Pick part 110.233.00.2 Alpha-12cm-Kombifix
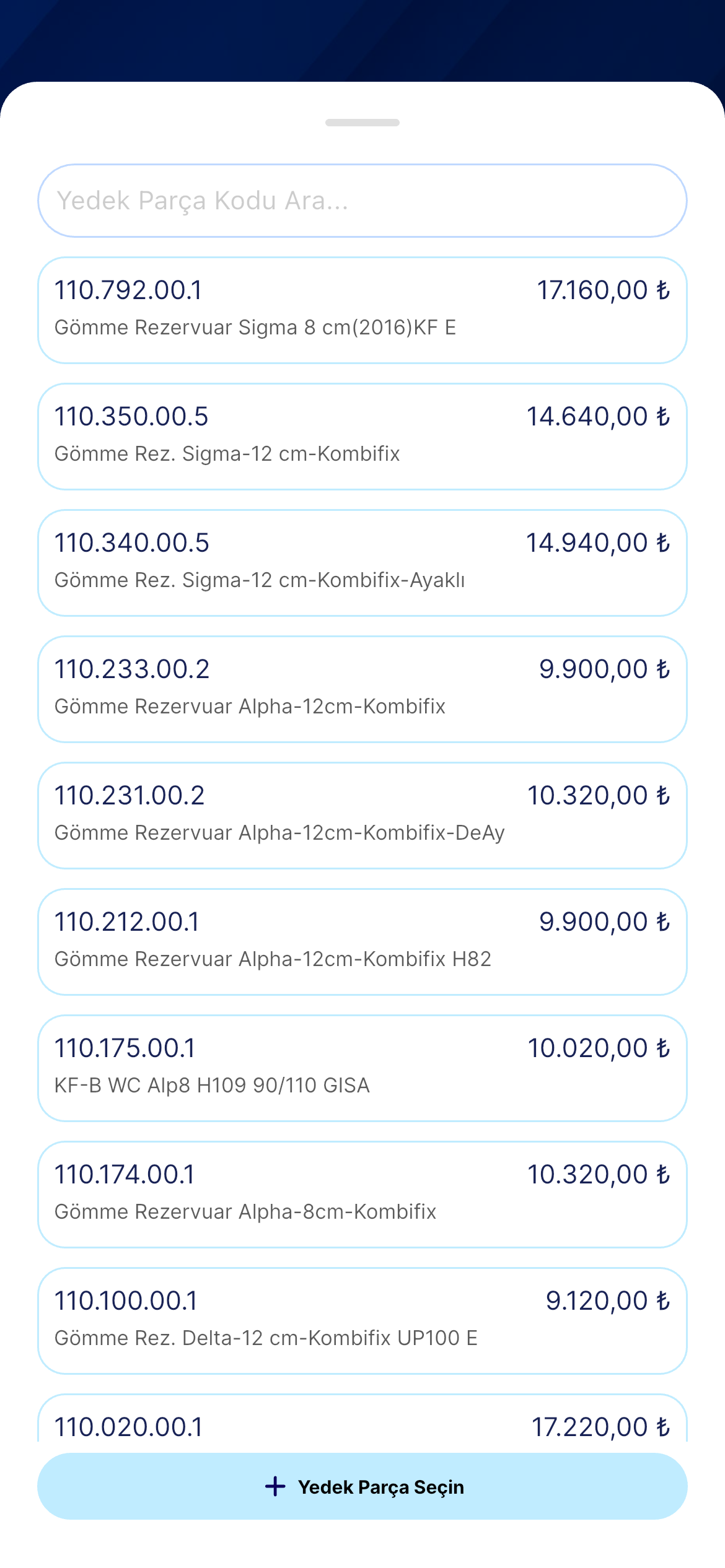725x1568 pixels. (x=362, y=689)
